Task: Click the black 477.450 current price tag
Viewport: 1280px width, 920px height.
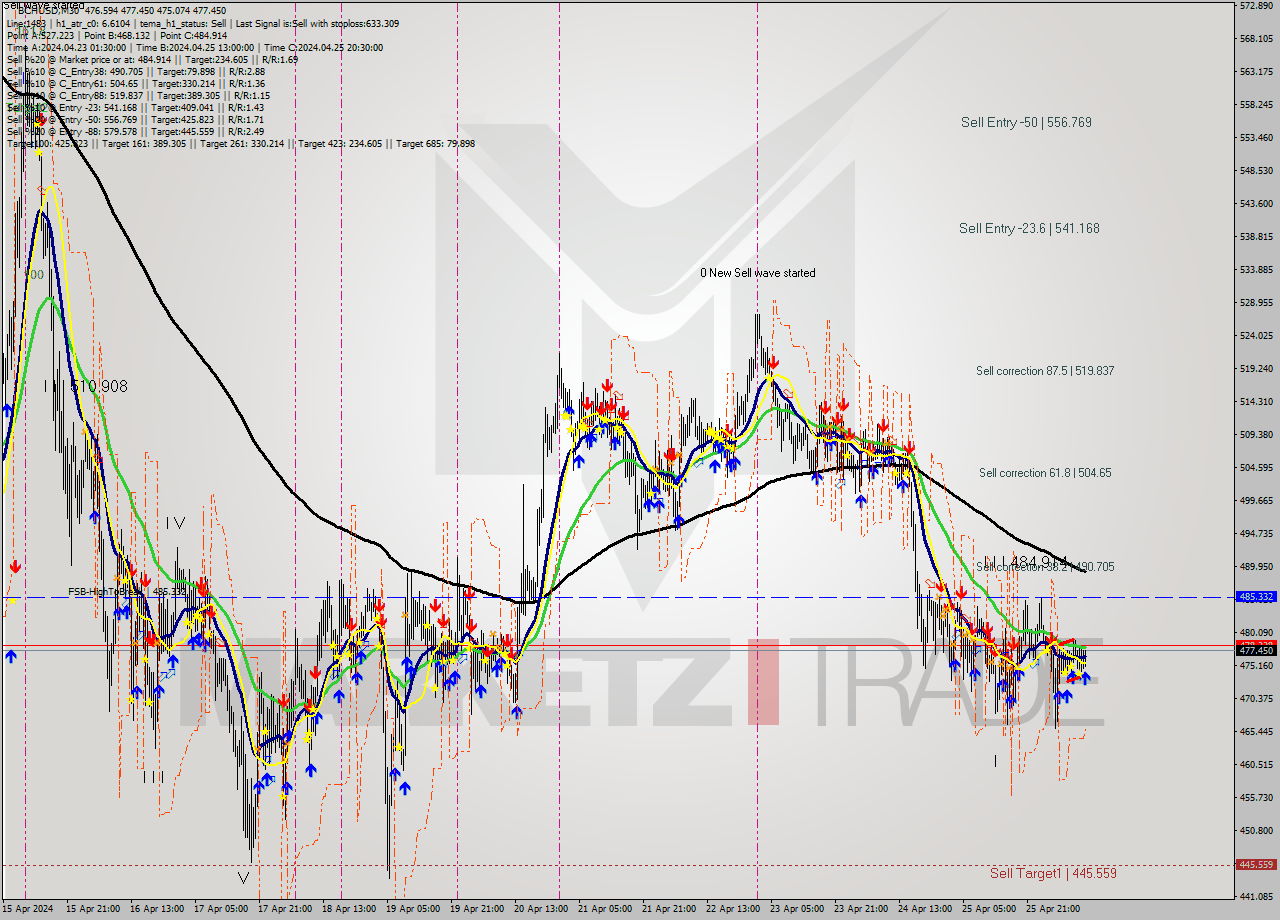Action: pyautogui.click(x=1256, y=651)
